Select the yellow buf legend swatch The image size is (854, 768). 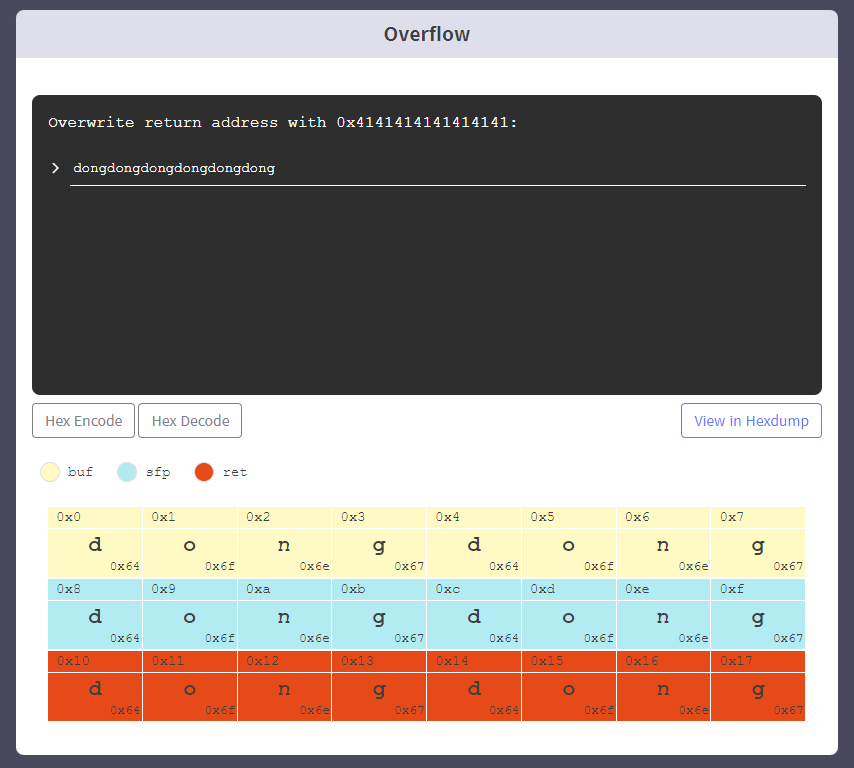tap(50, 472)
